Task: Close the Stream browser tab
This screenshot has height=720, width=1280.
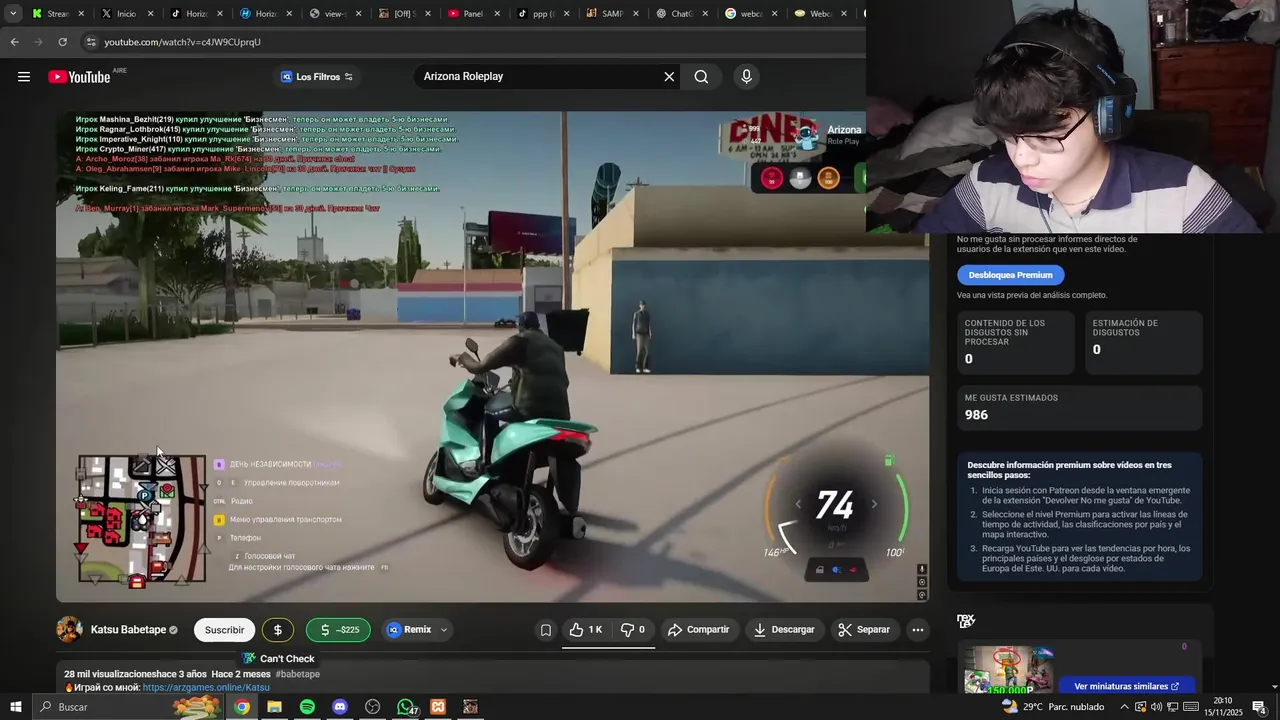Action: [82, 14]
